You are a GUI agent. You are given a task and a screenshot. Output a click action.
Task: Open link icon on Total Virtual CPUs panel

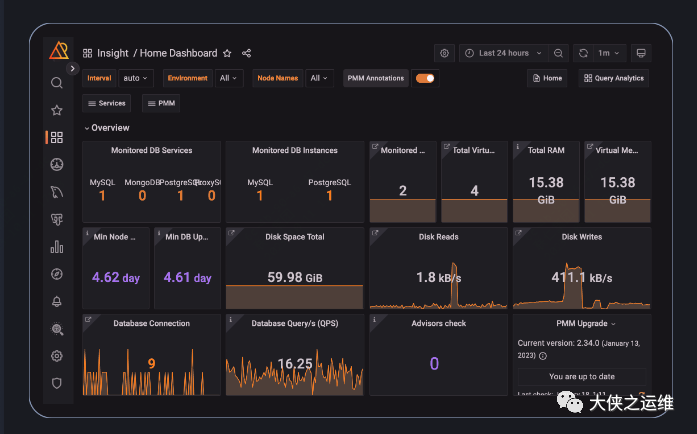click(x=446, y=146)
